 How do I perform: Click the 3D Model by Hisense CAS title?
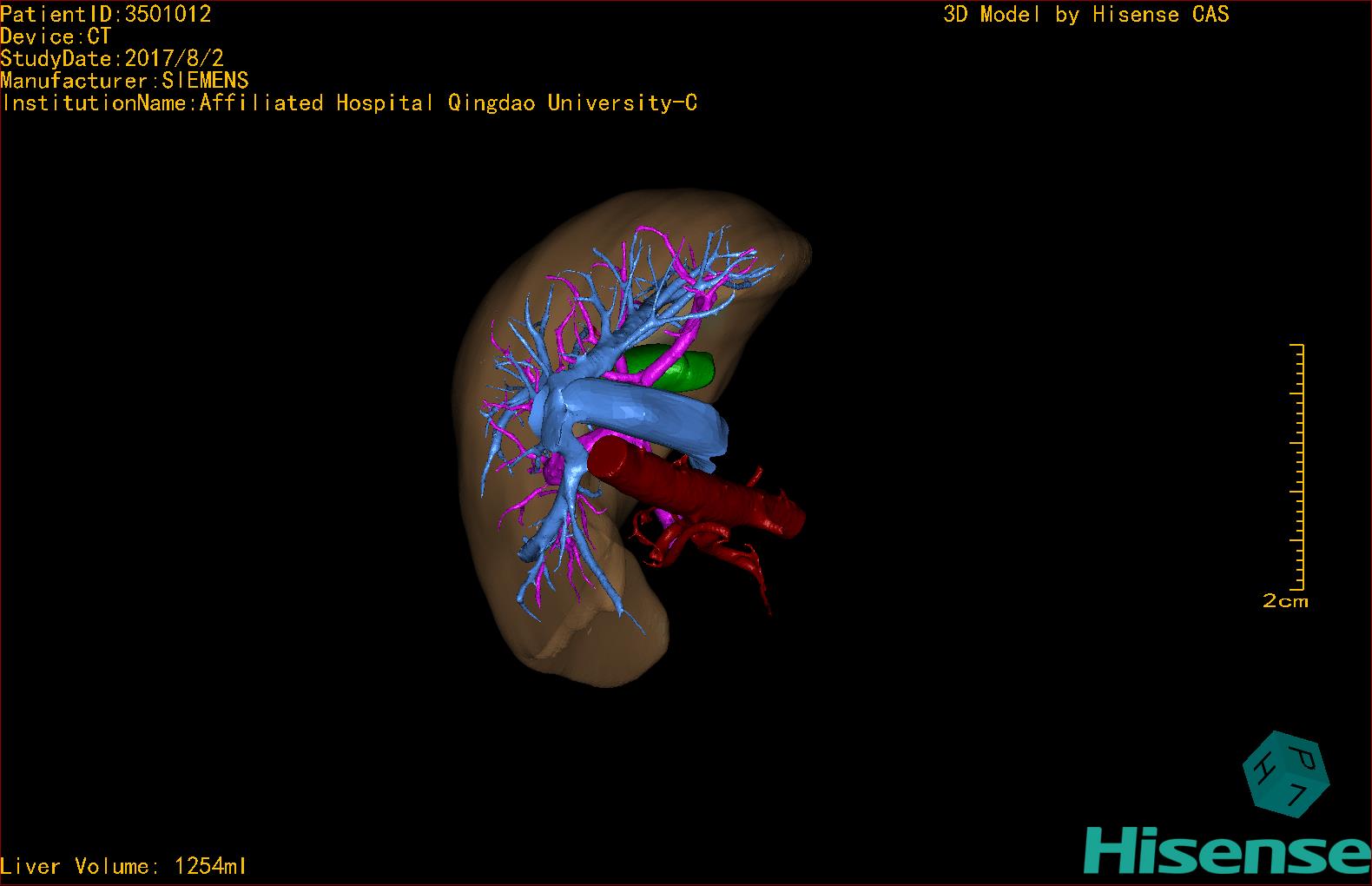pyautogui.click(x=1085, y=15)
